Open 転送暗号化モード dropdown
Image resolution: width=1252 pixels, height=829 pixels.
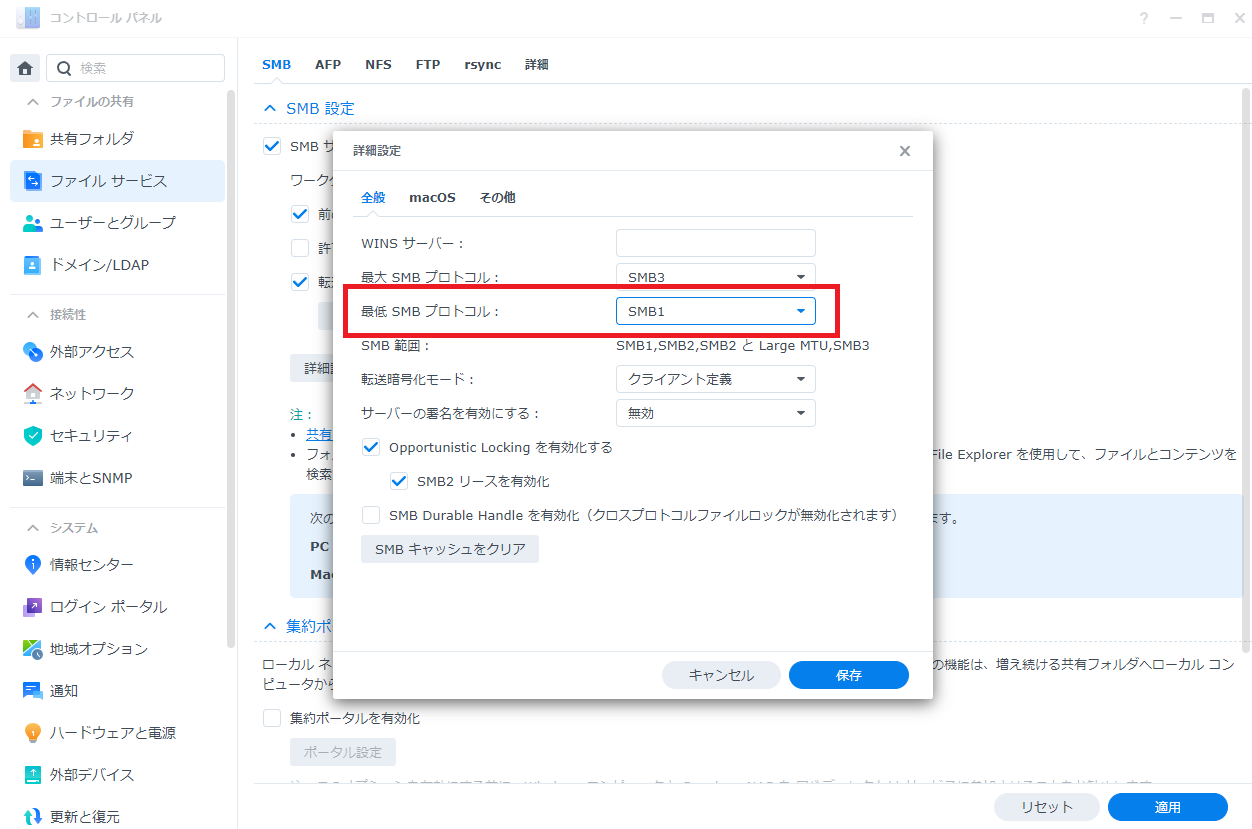tap(716, 379)
